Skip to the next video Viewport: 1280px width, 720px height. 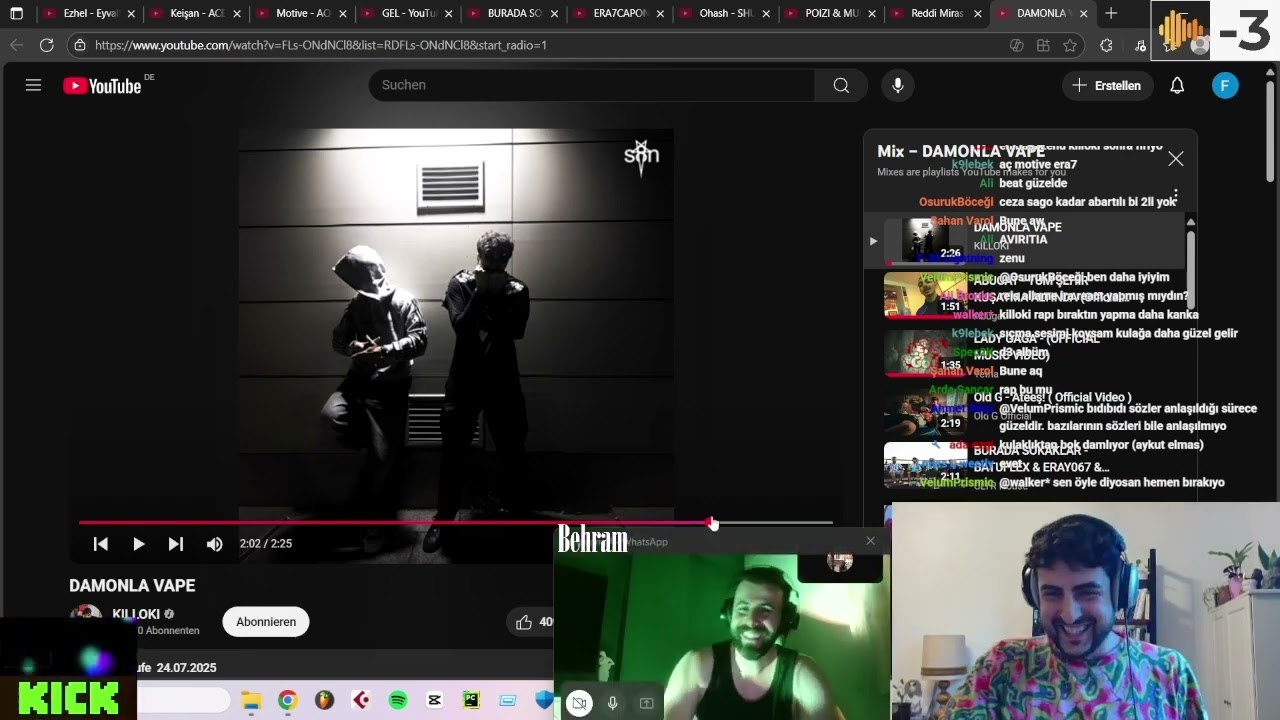[176, 544]
